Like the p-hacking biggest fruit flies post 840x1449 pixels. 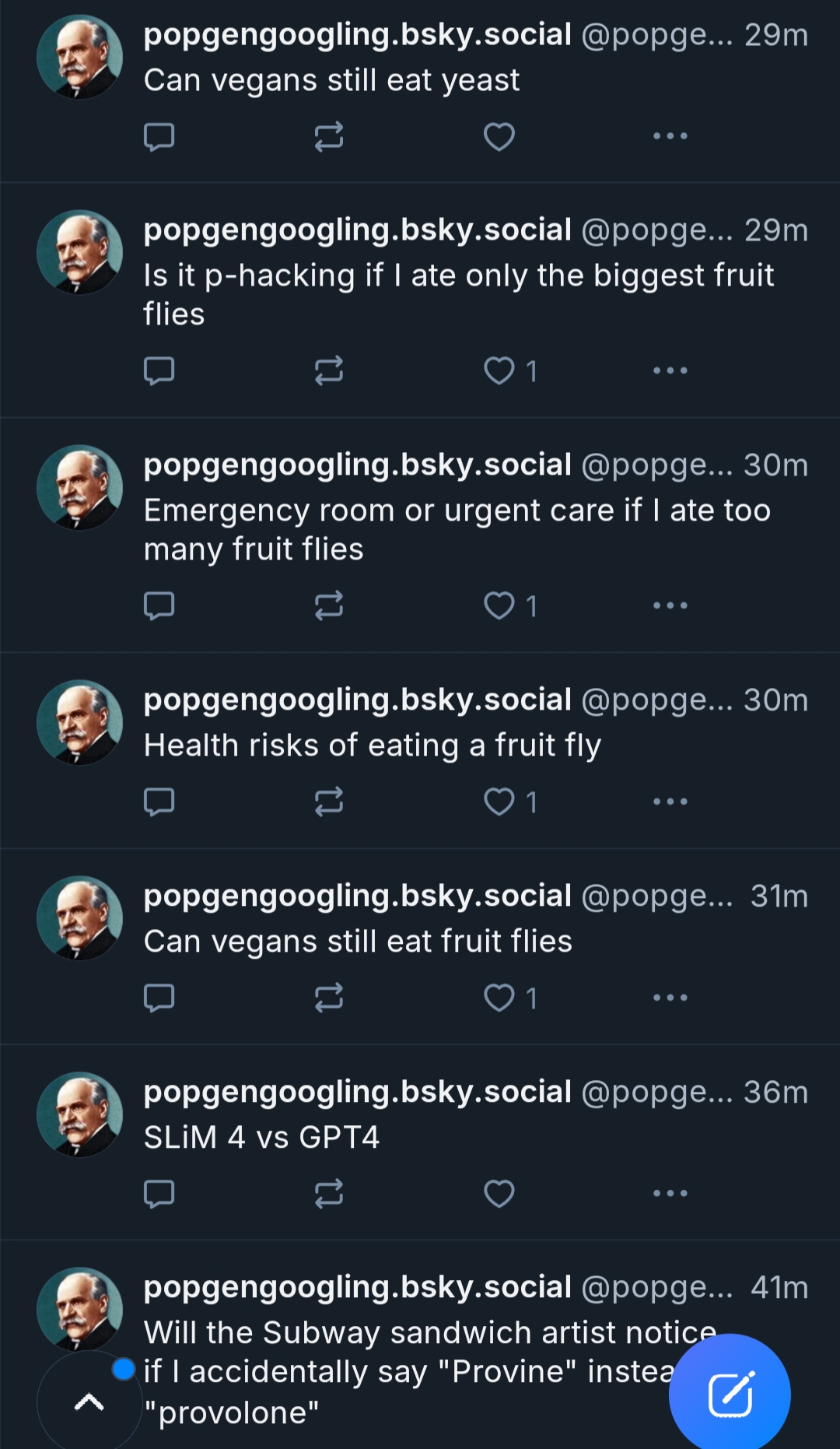[x=499, y=371]
